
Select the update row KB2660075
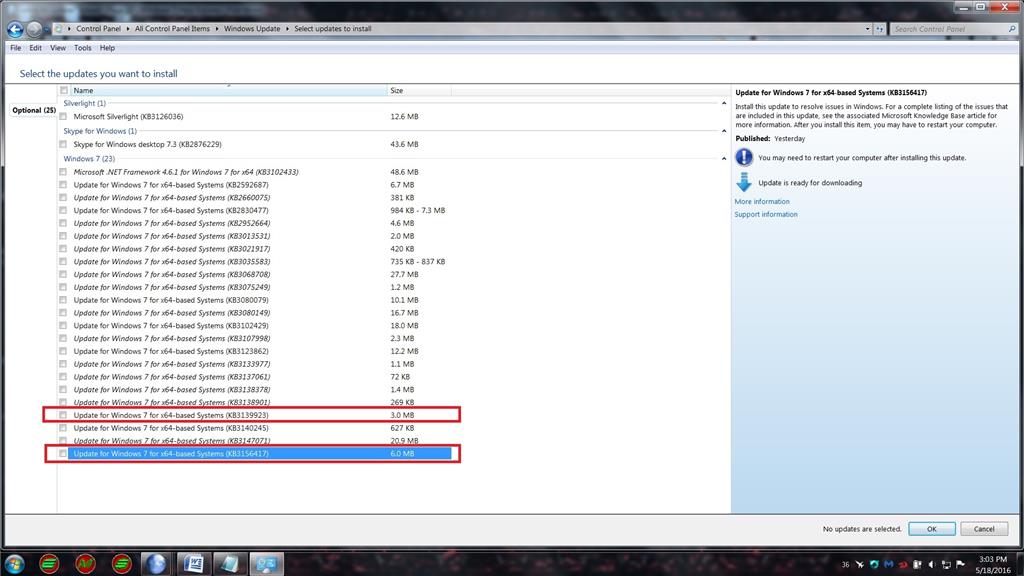point(260,197)
